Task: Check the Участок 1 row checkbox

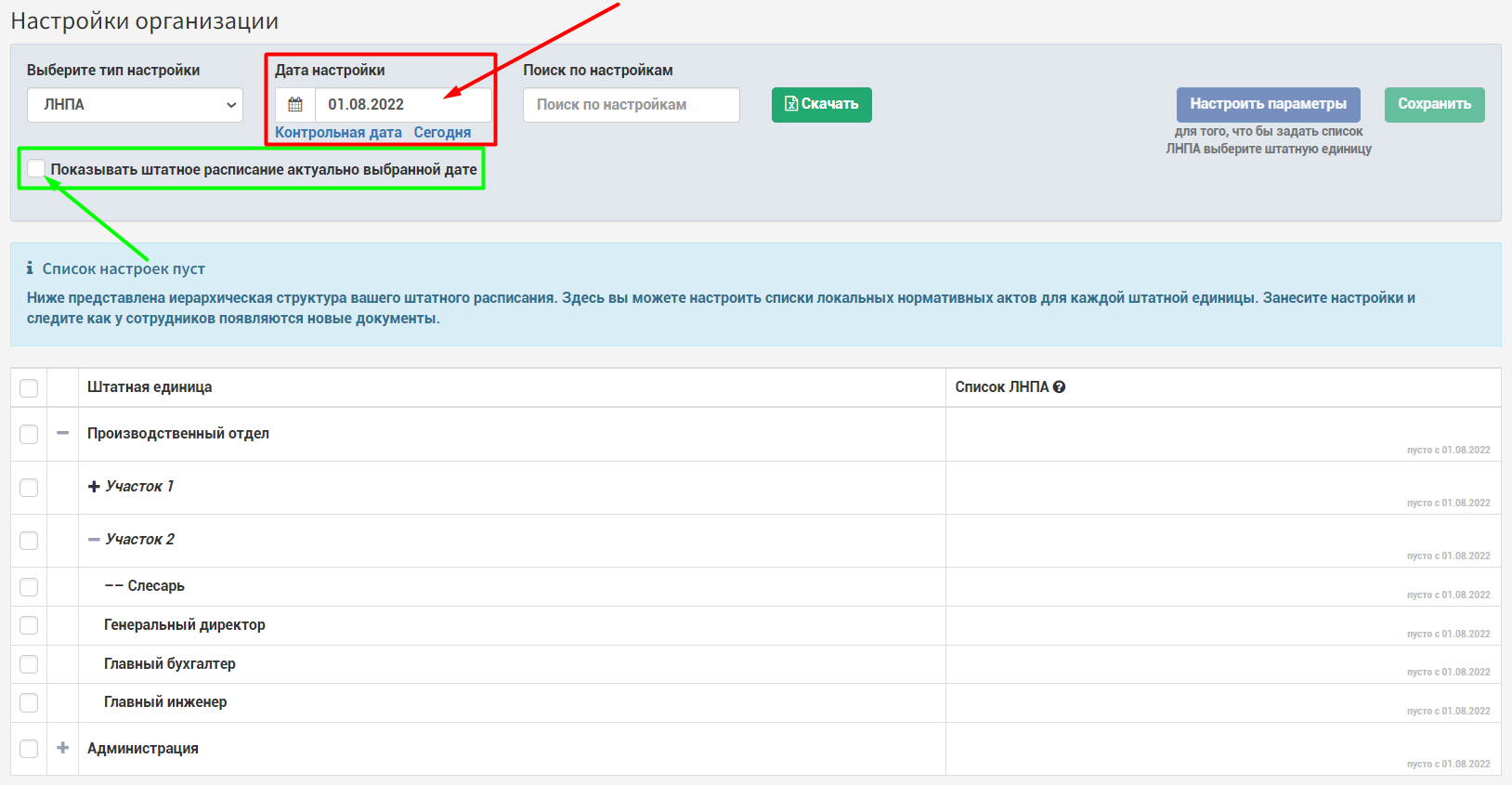Action: [29, 488]
